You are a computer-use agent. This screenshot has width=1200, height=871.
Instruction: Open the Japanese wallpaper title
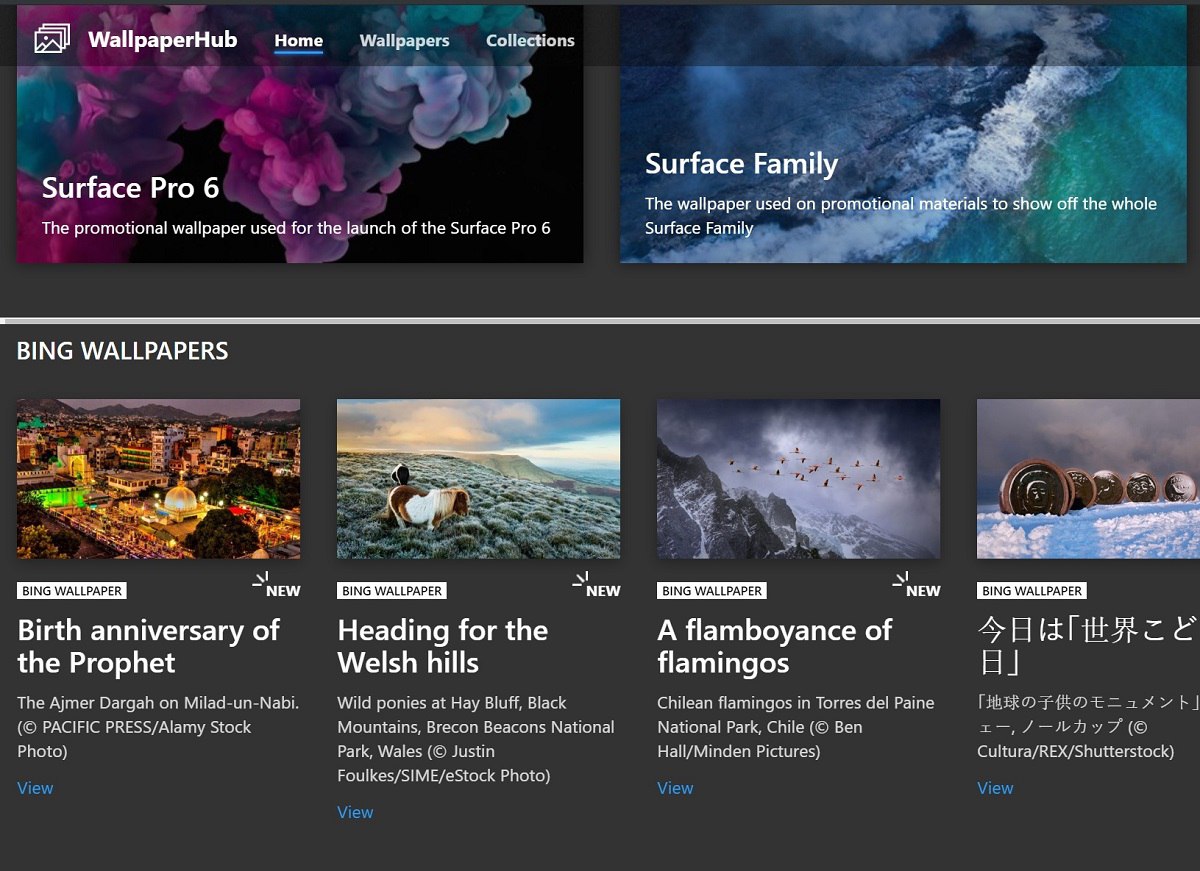point(1088,646)
